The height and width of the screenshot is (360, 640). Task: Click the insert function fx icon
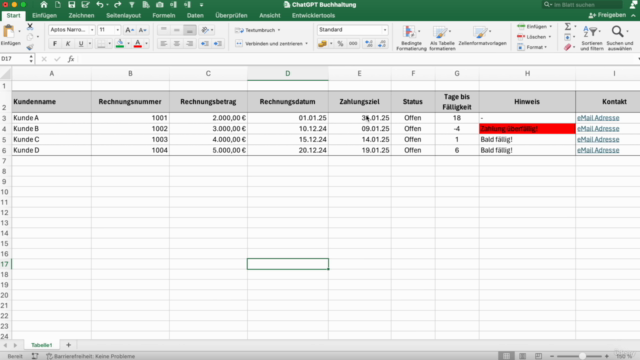(x=71, y=59)
